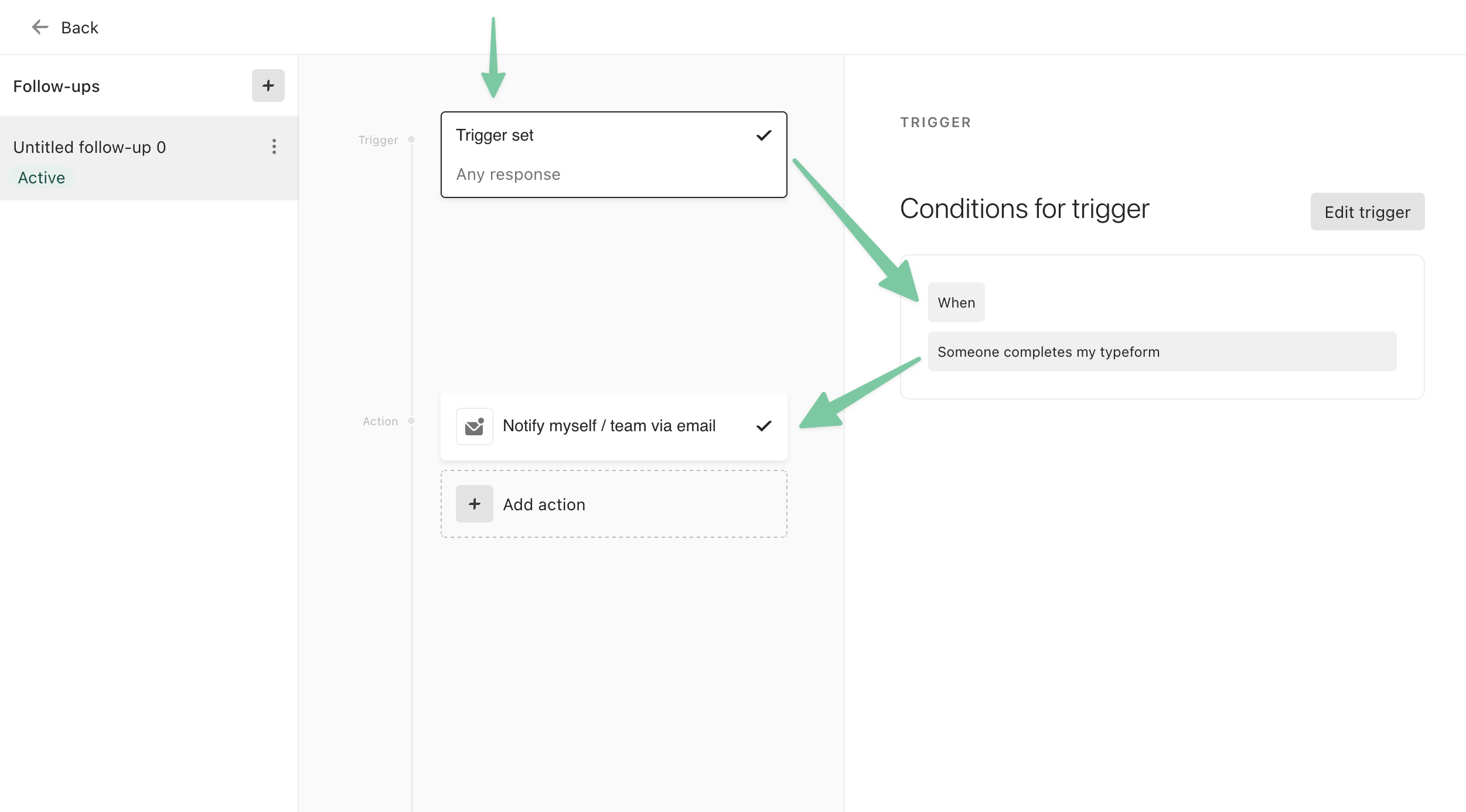Click the Follow-ups sidebar heading
1466x812 pixels.
[56, 86]
